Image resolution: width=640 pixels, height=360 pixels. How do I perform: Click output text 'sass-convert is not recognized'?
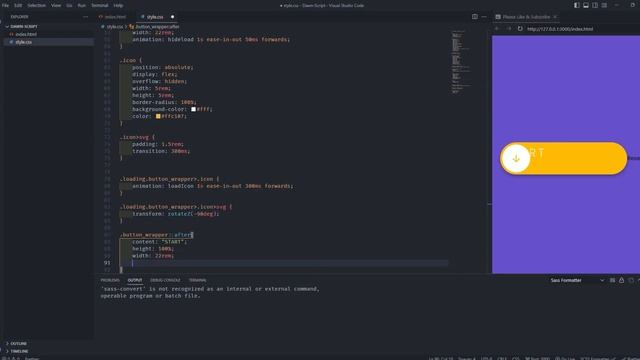(x=210, y=289)
